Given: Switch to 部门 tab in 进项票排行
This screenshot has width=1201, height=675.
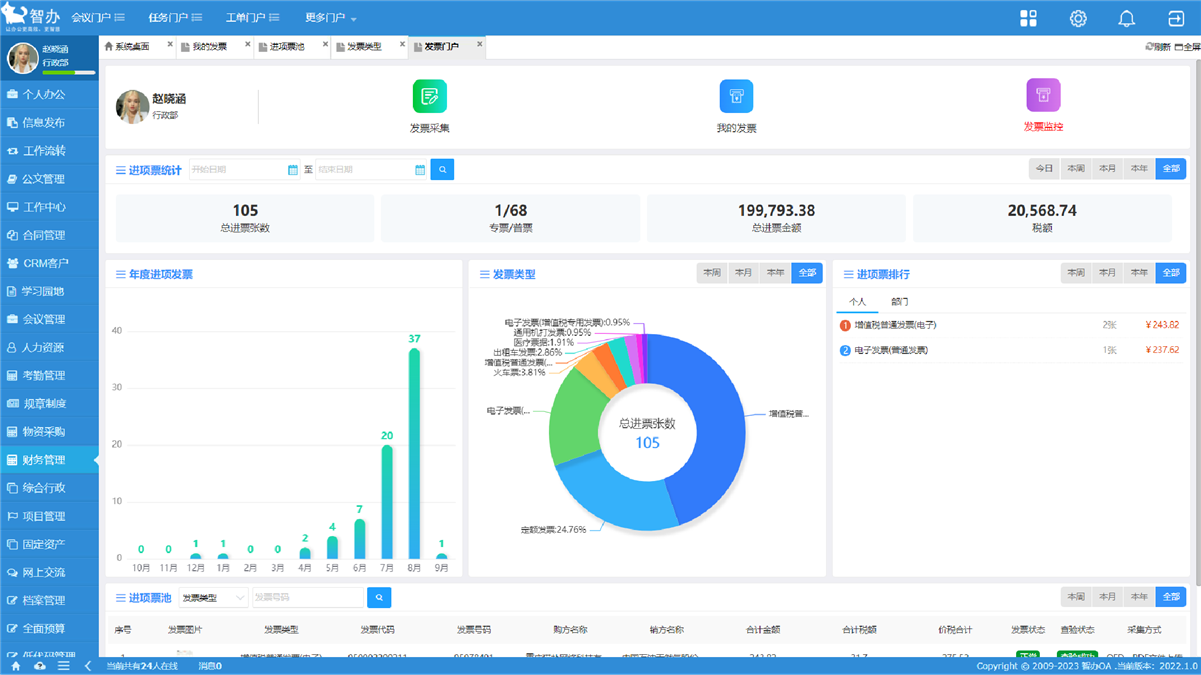Looking at the screenshot, I should pos(899,301).
